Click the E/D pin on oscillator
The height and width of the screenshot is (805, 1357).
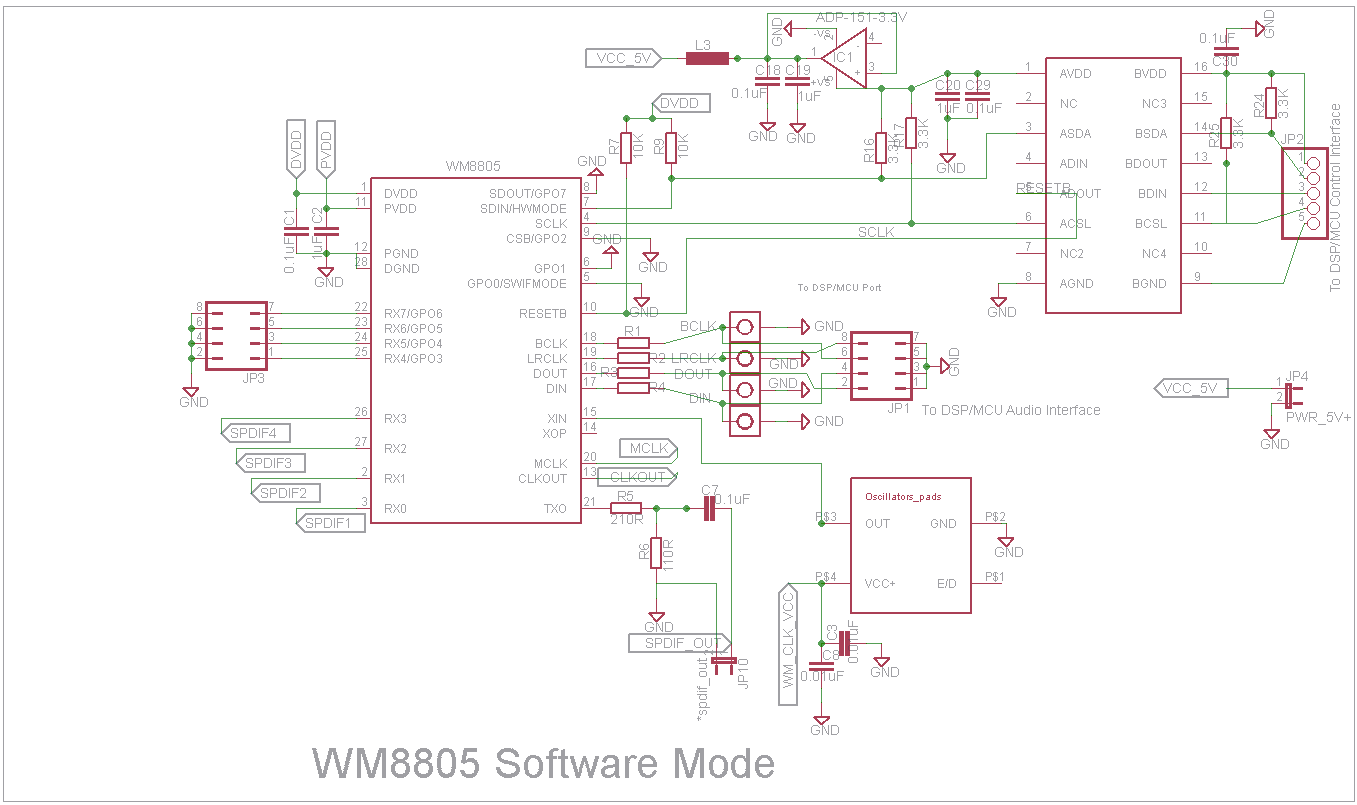click(947, 583)
